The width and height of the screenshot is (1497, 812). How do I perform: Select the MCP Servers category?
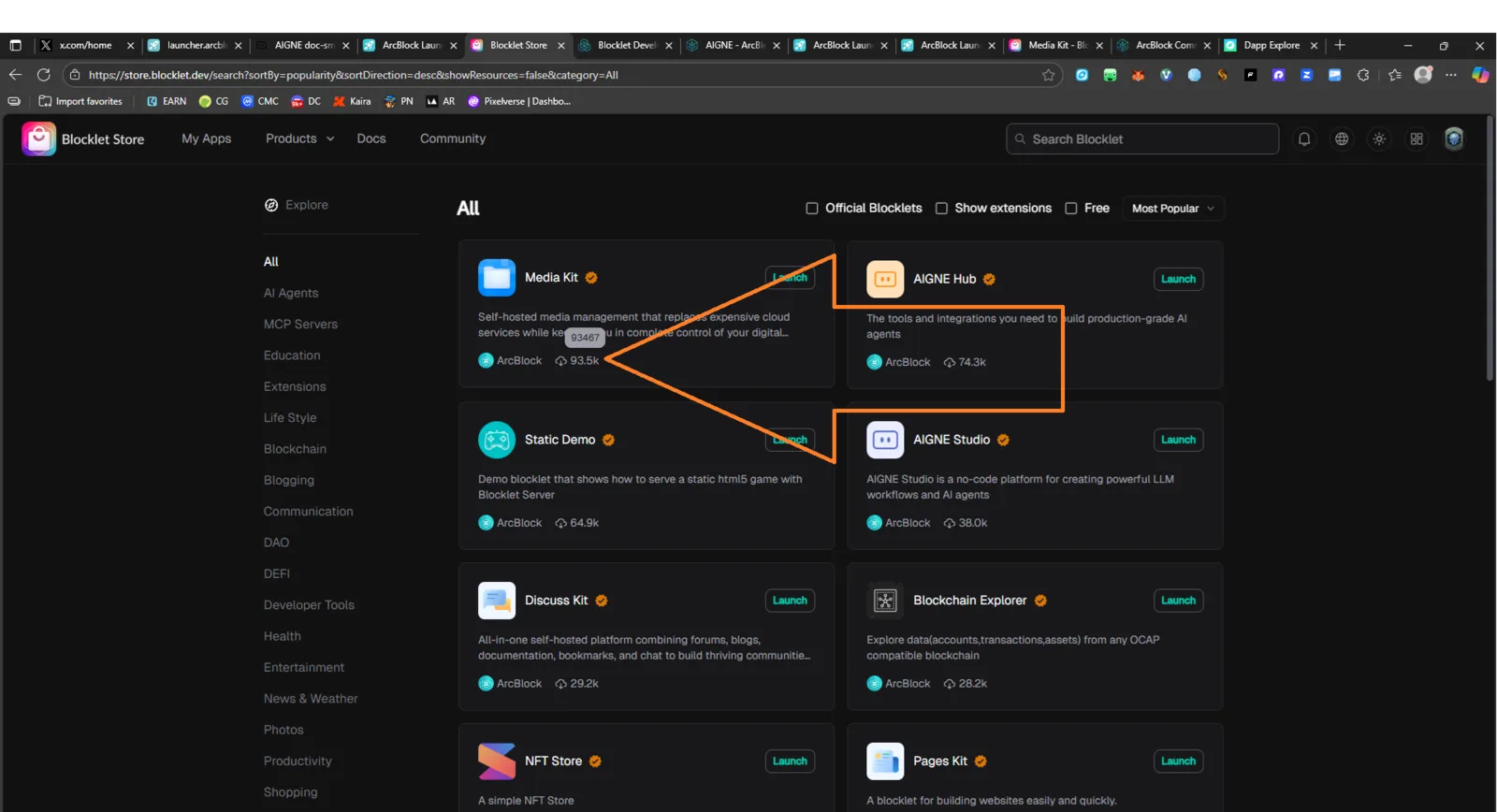coord(300,325)
